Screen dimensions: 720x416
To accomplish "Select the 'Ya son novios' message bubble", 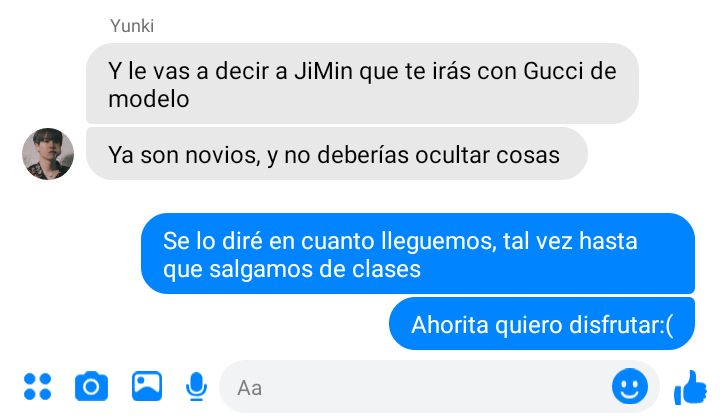I will tap(337, 154).
